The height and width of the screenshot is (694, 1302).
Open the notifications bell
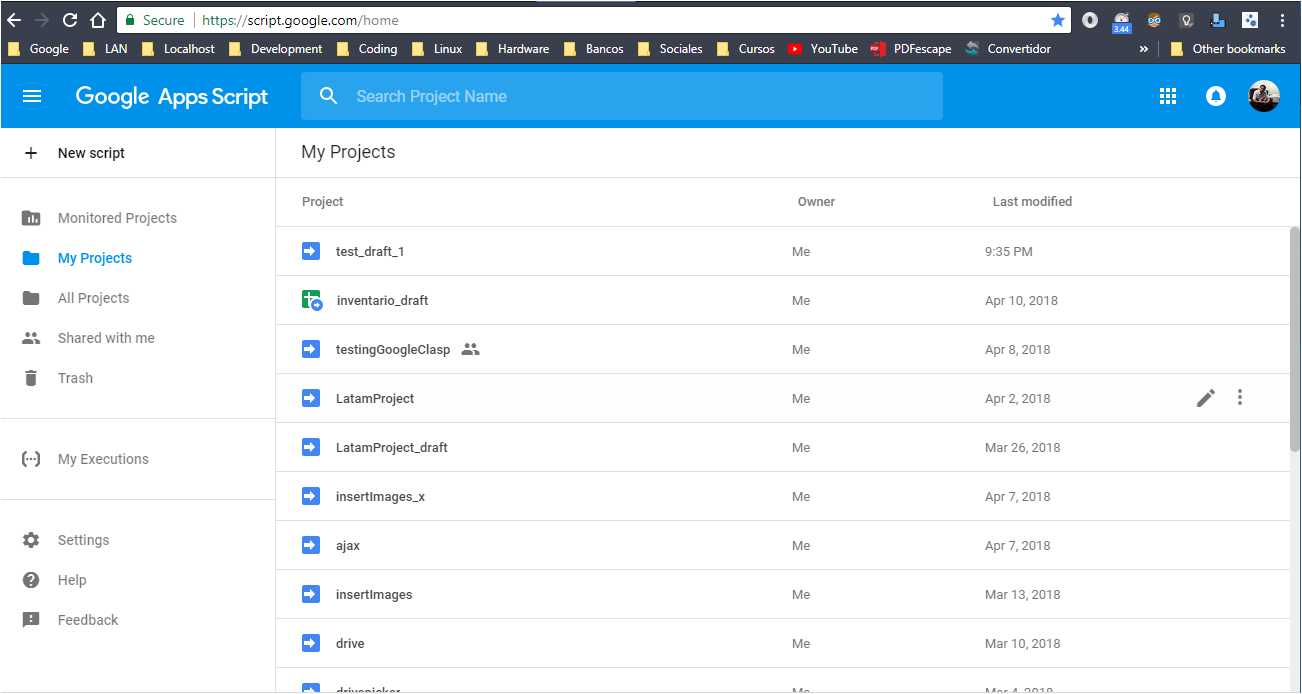tap(1216, 96)
